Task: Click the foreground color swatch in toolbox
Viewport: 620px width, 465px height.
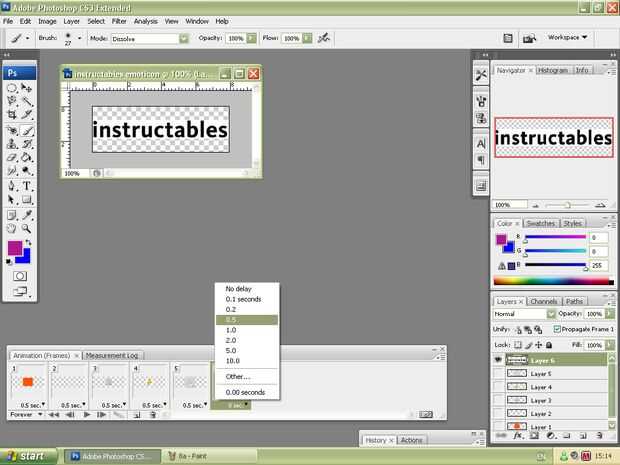Action: coord(15,248)
